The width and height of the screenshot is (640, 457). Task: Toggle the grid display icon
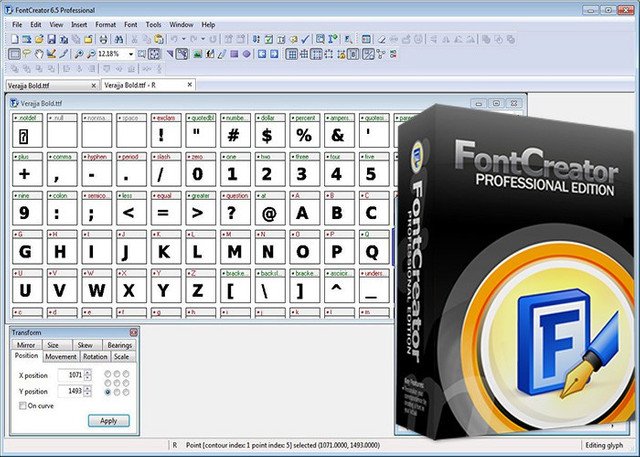pyautogui.click(x=291, y=54)
